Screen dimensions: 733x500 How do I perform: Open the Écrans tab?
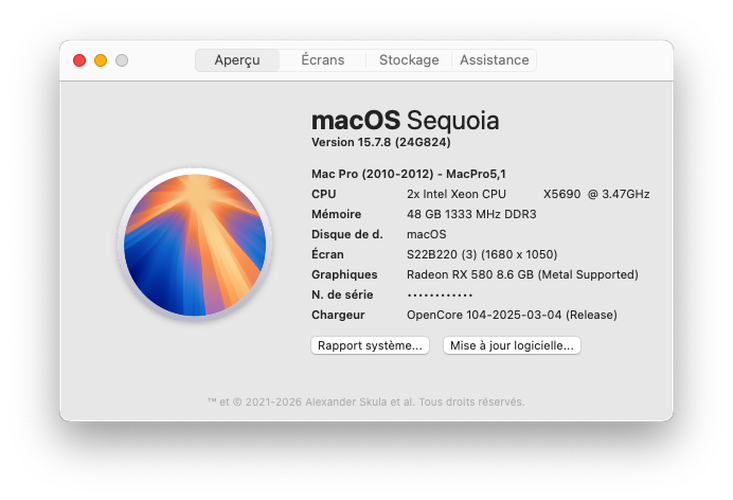tap(323, 60)
